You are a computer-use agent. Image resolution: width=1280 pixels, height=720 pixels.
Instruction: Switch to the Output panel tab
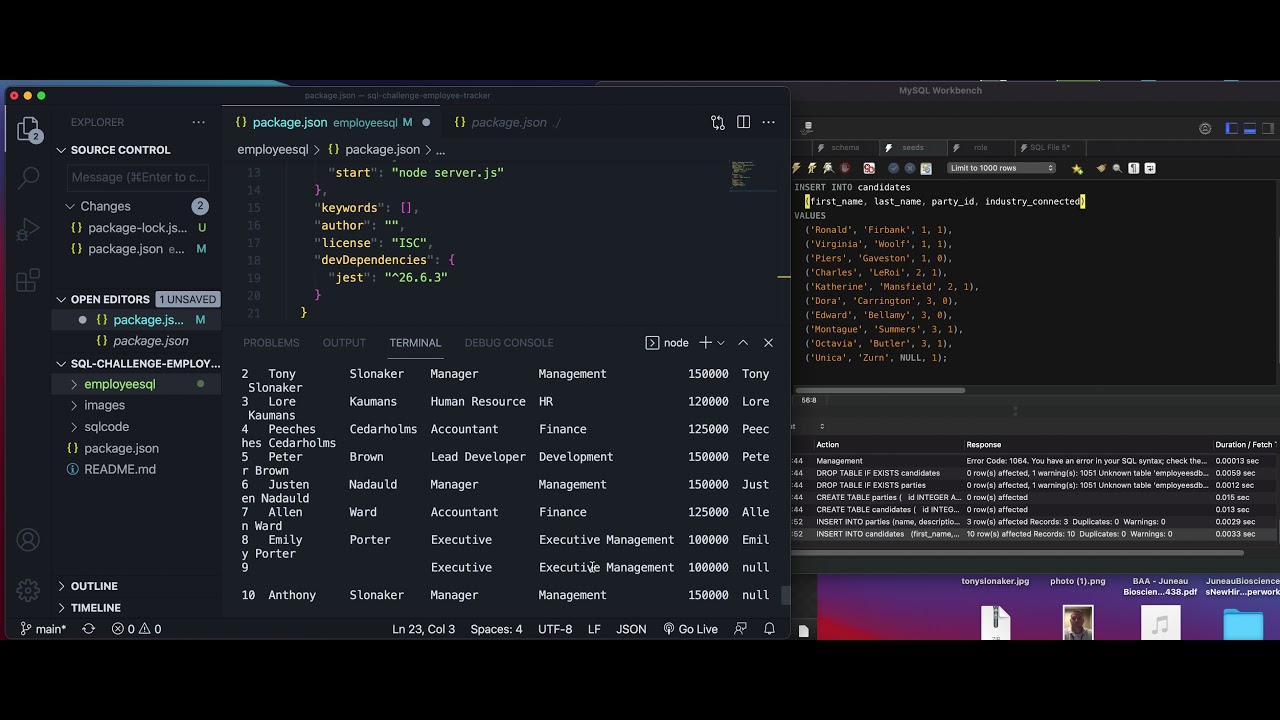click(x=344, y=342)
